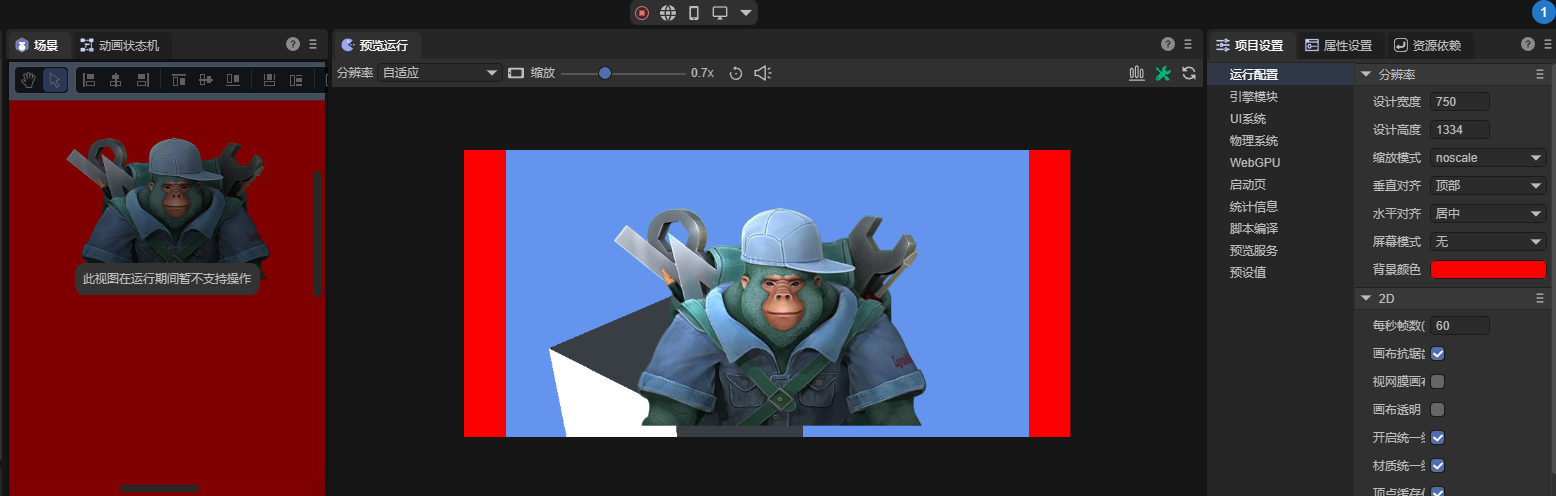Click the reset zoom icon beside 0.7x
The width and height of the screenshot is (1556, 496).
pos(736,73)
